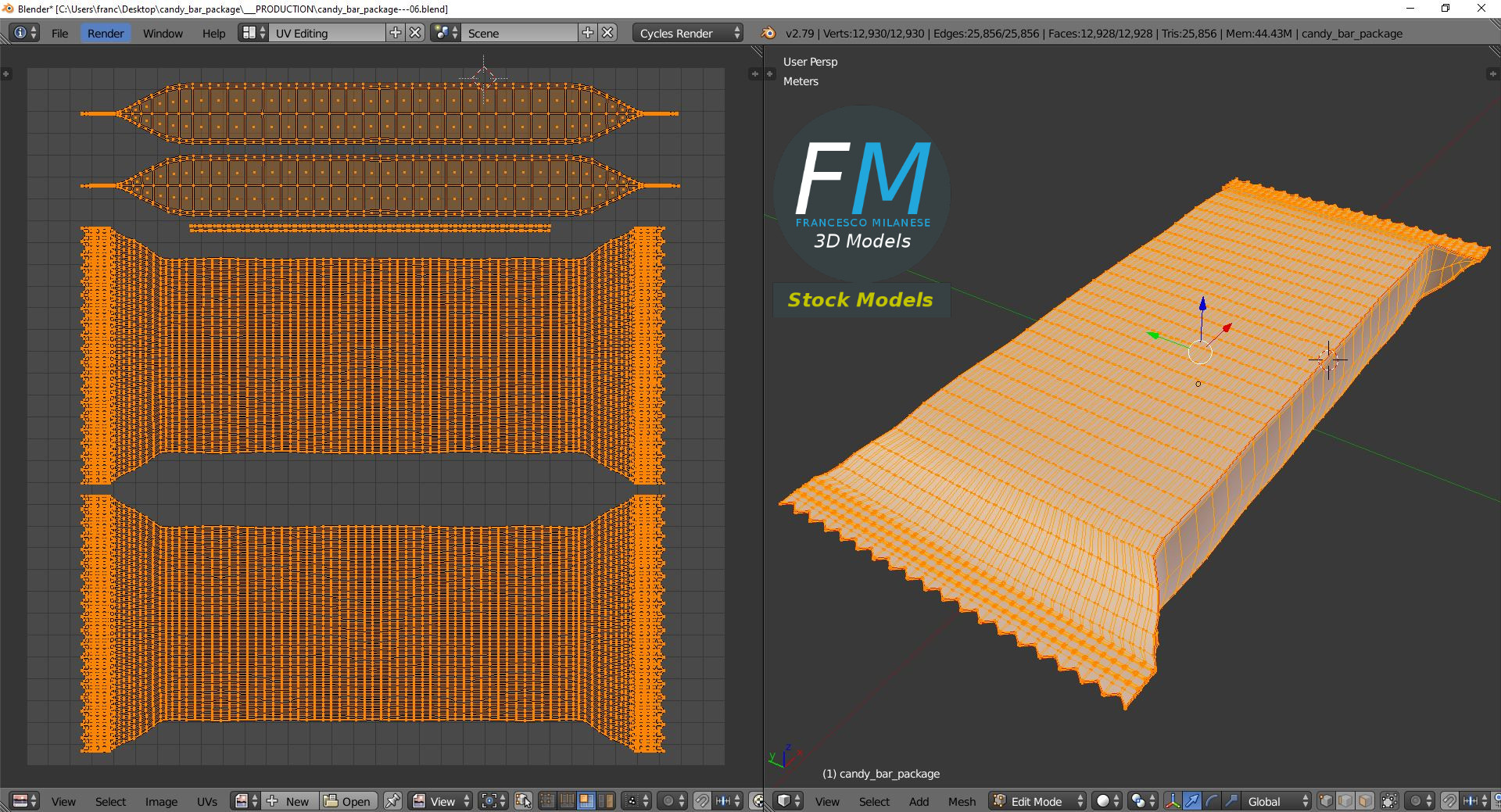Image resolution: width=1501 pixels, height=812 pixels.
Task: Click the Blender logo in the info header
Action: pos(768,33)
